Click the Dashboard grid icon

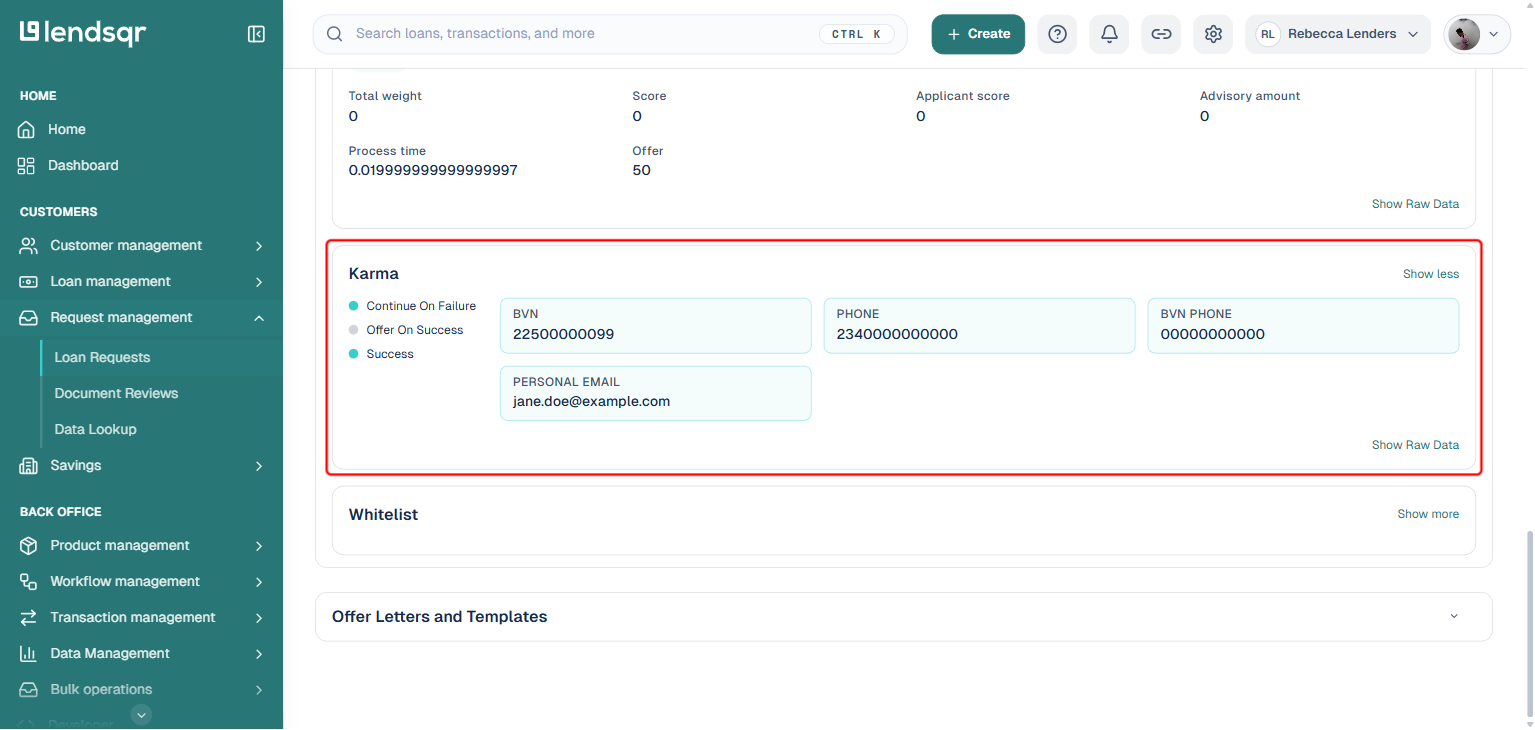[x=27, y=166]
